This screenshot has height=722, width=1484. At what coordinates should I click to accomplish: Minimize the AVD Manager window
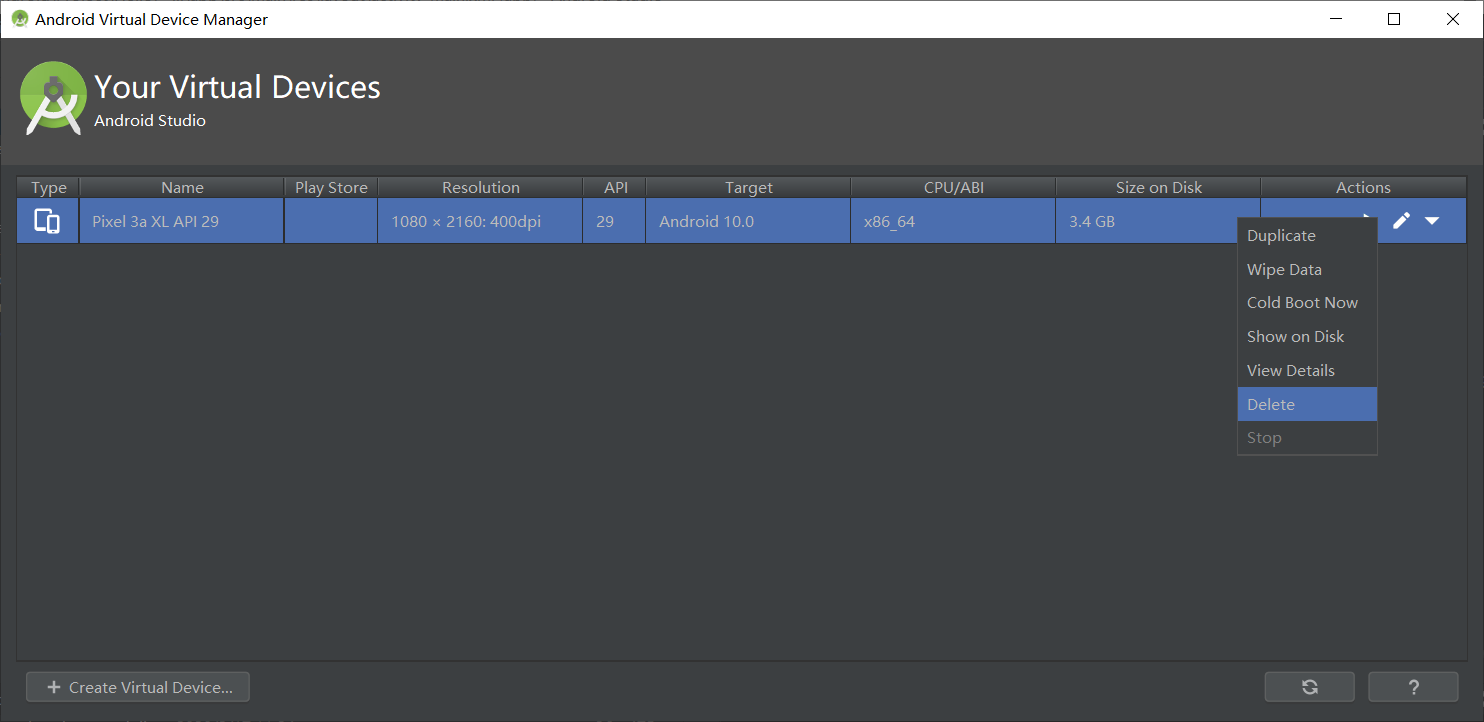[x=1338, y=19]
